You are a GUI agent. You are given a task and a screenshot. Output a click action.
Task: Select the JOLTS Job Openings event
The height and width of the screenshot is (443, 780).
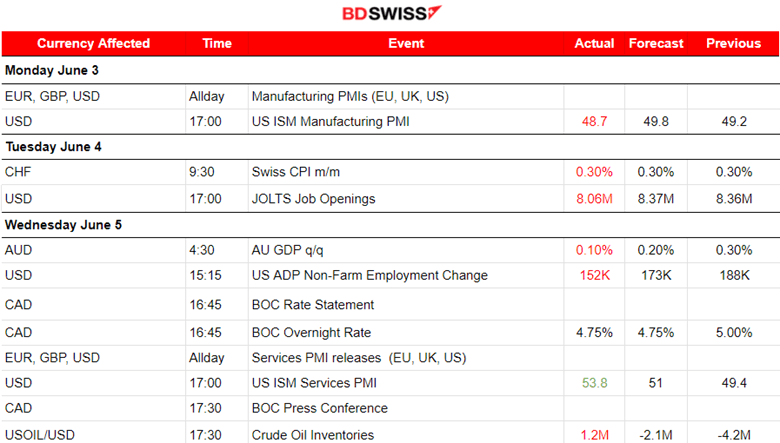point(313,199)
